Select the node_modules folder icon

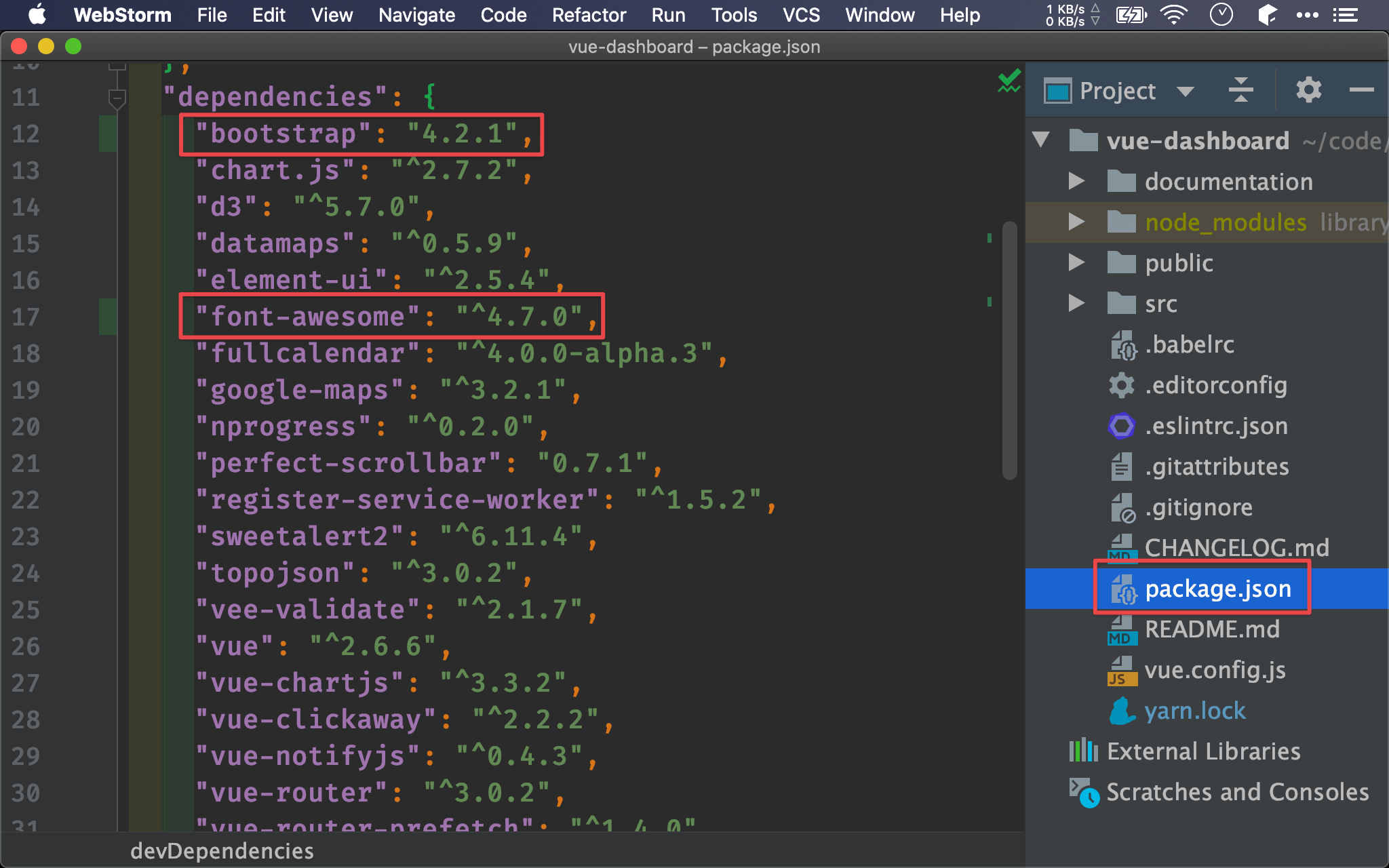1121,222
